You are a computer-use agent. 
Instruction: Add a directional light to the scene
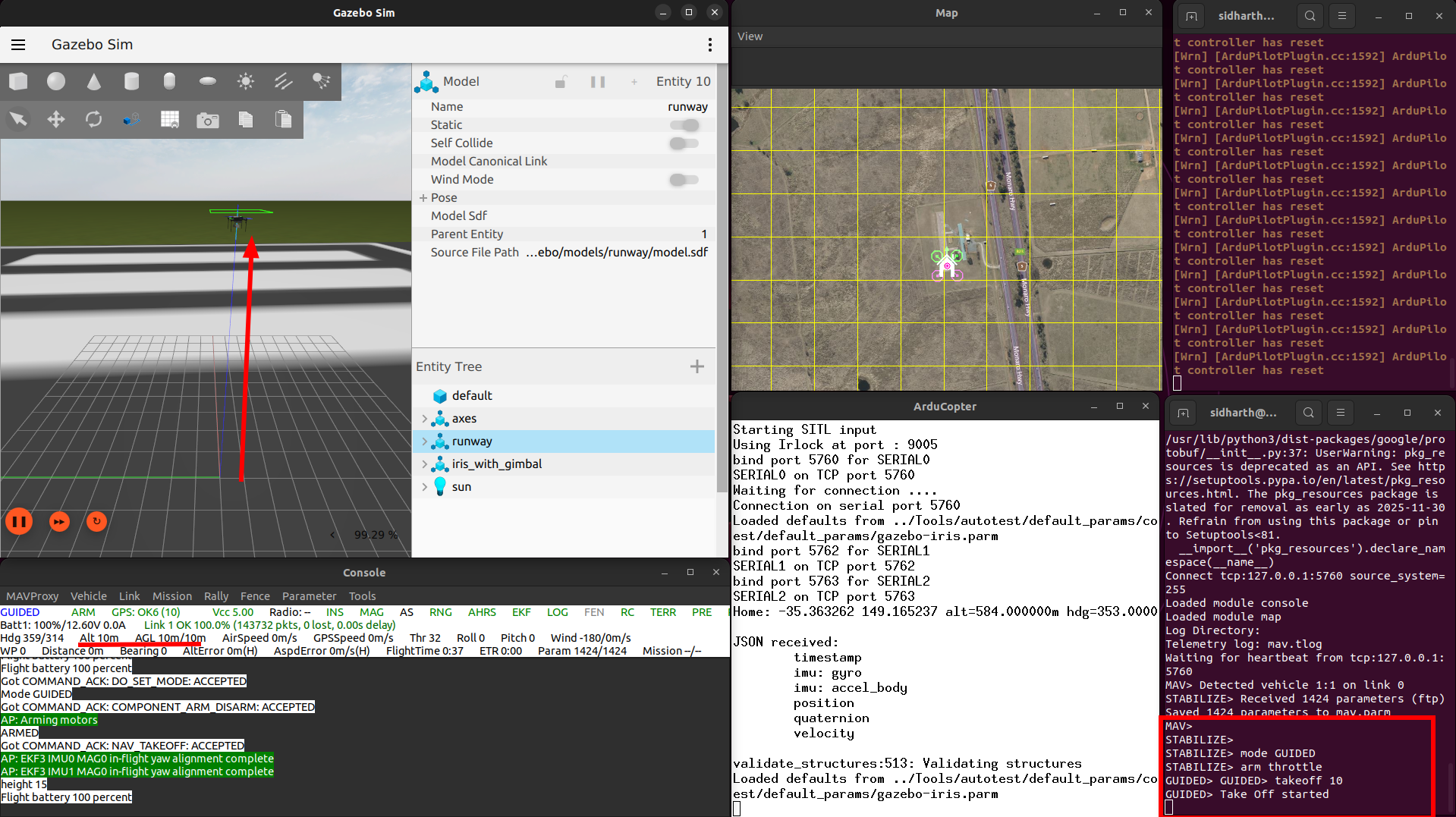tap(283, 81)
